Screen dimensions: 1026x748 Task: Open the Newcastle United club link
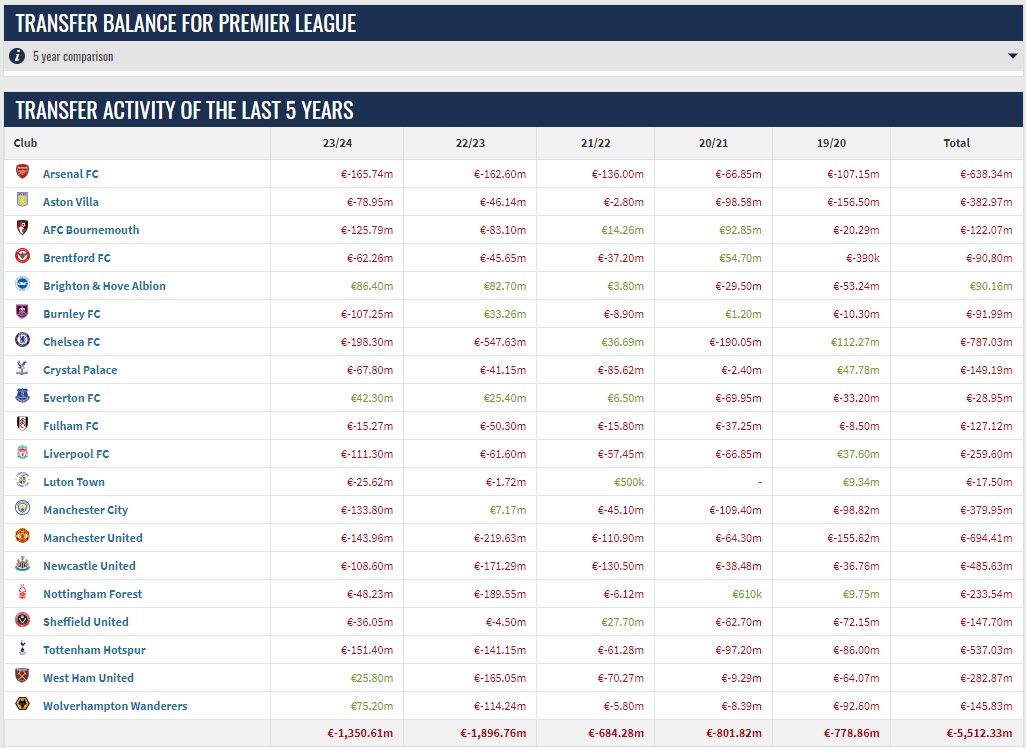tap(89, 566)
